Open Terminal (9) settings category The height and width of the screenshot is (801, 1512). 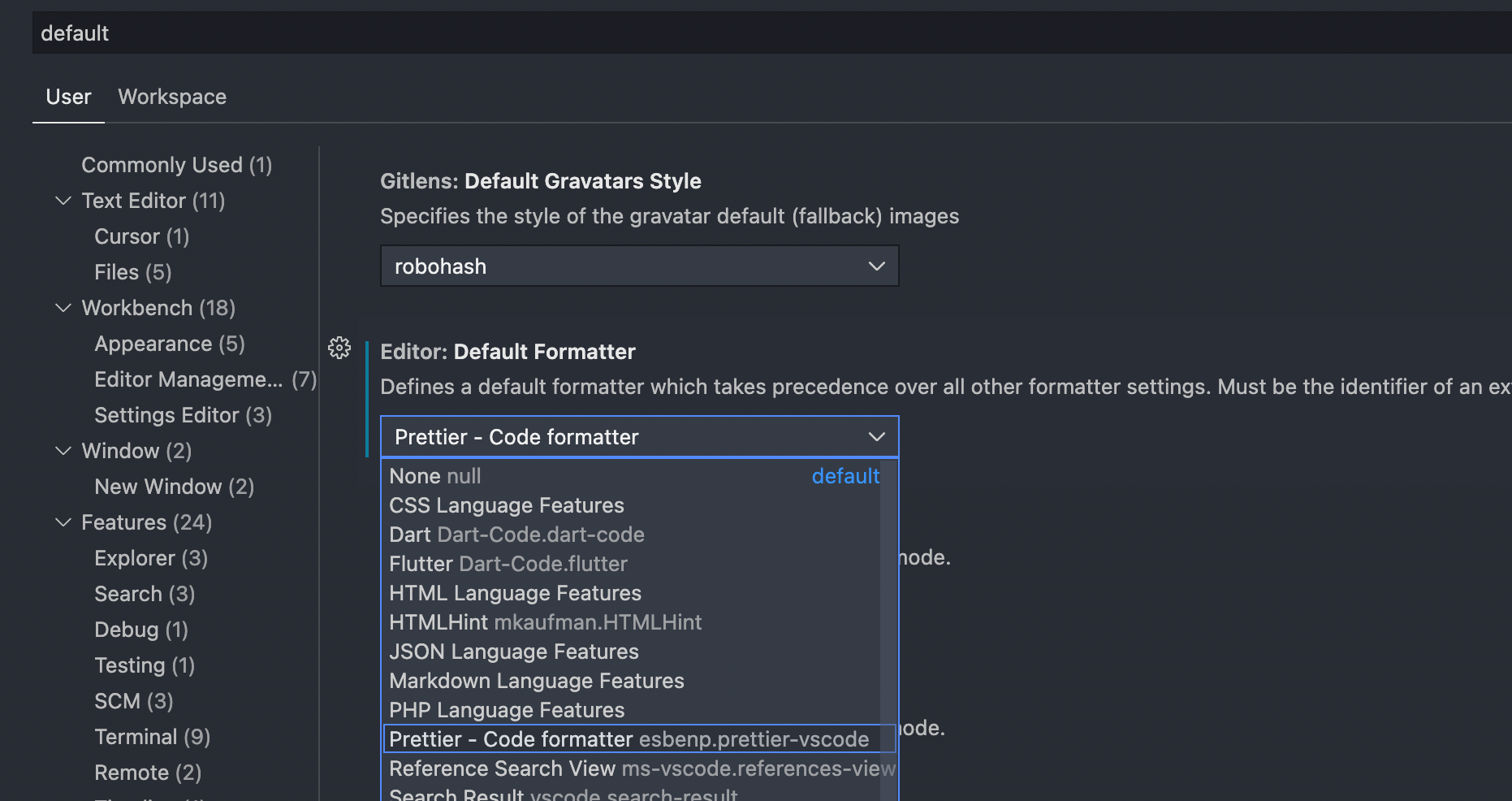click(x=153, y=737)
